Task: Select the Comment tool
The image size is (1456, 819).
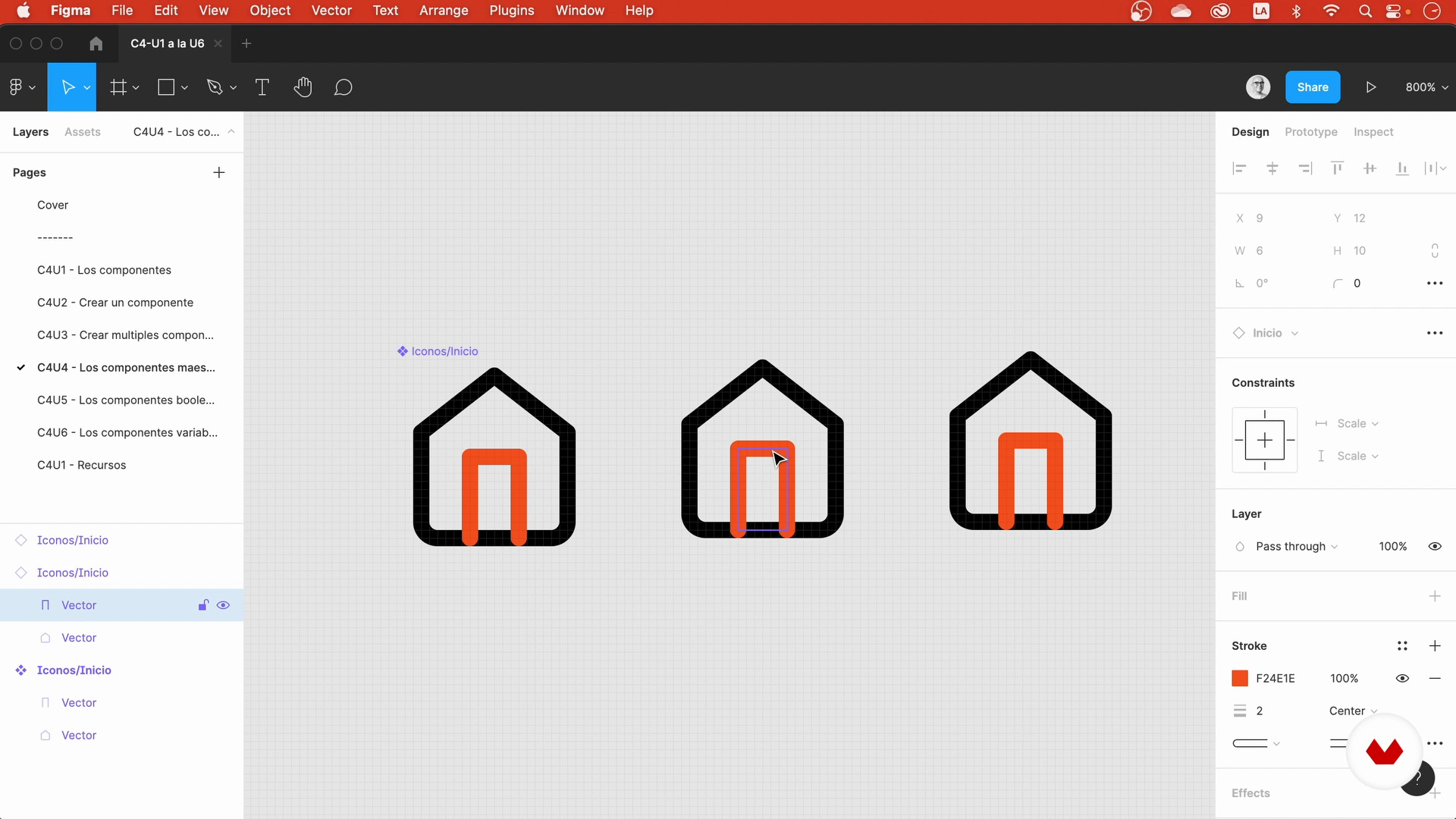Action: (344, 87)
